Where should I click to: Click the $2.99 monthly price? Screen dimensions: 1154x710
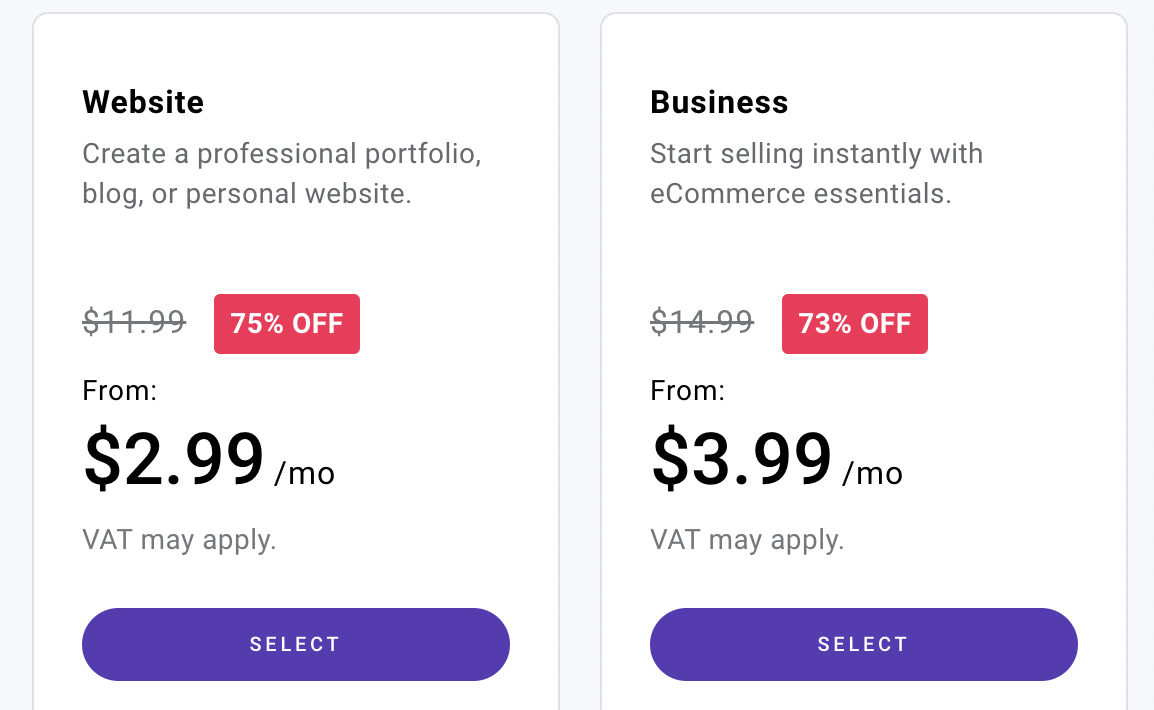point(174,460)
